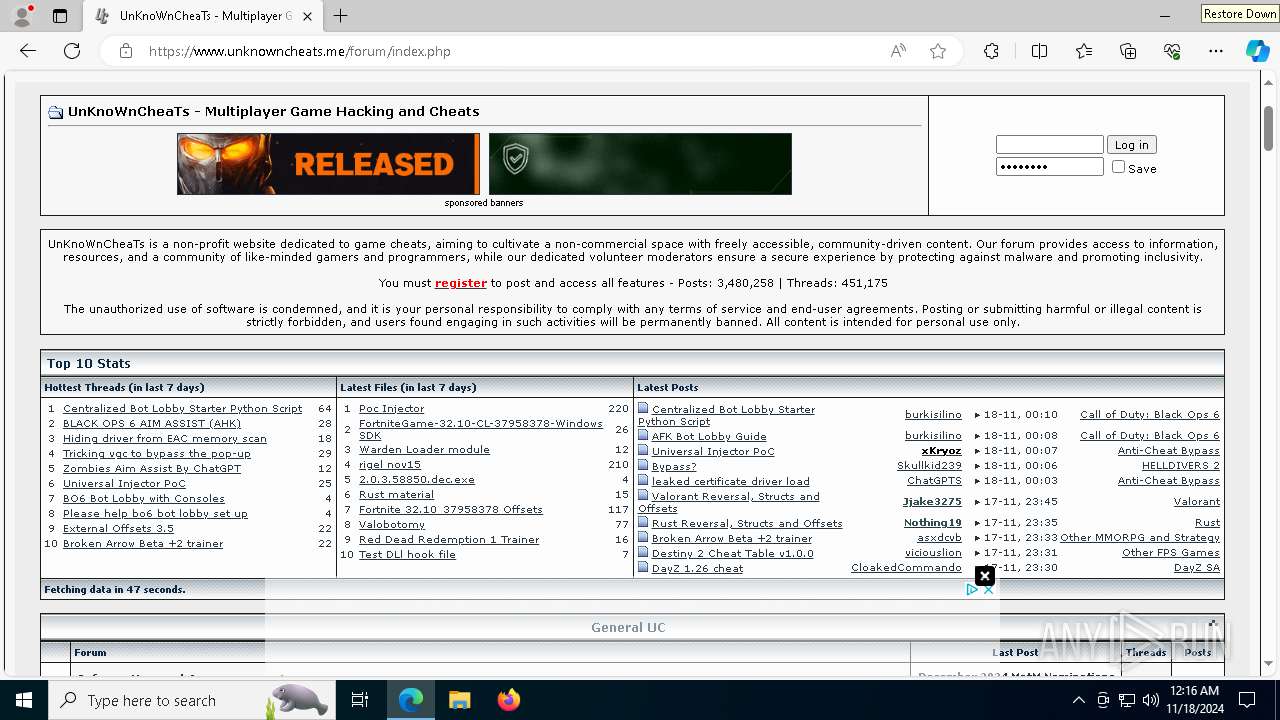View user Jjake3275 profile
Screen dimensions: 1280x720
click(x=932, y=501)
